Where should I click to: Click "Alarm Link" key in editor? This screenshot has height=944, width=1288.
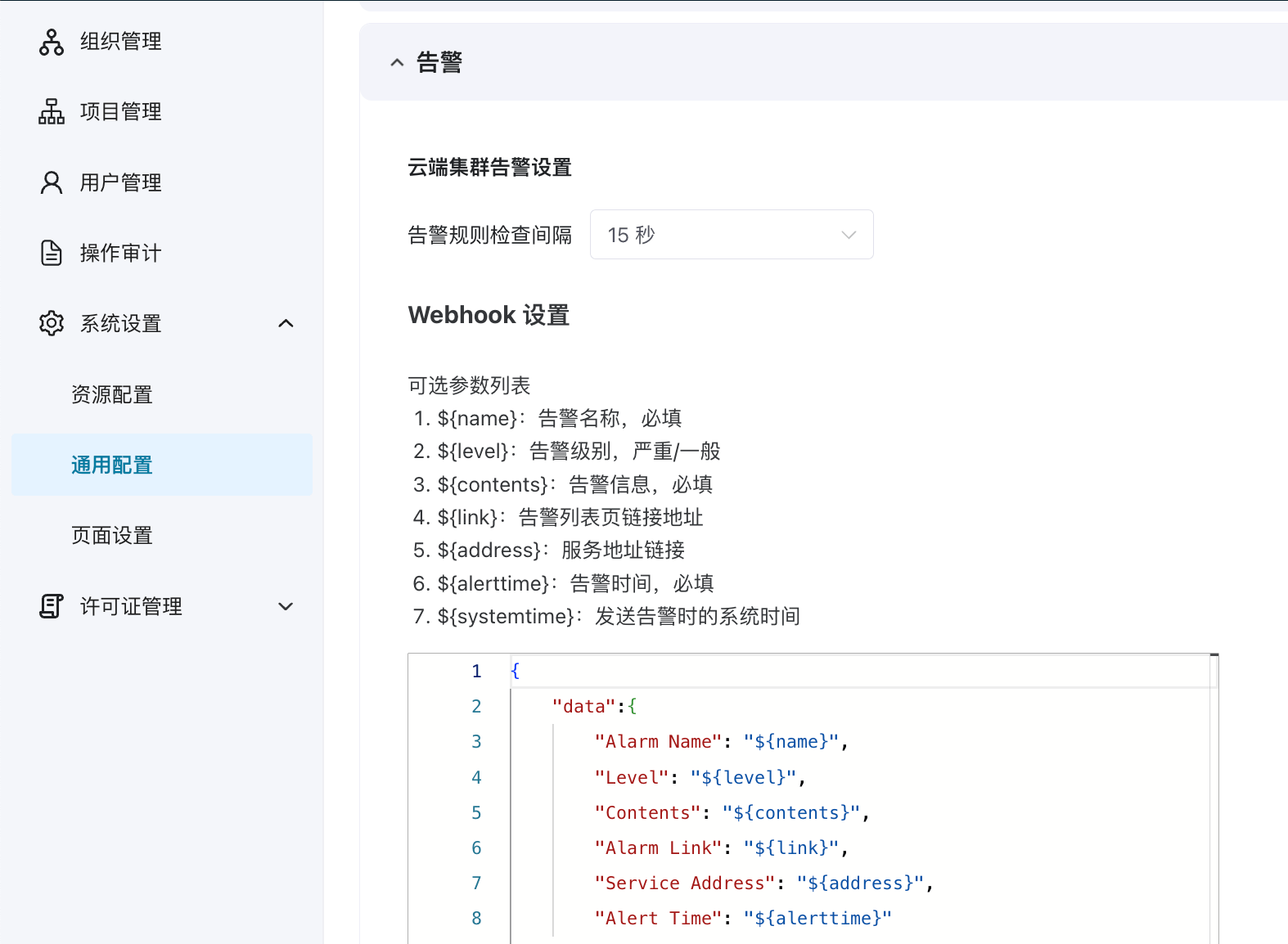pyautogui.click(x=659, y=847)
